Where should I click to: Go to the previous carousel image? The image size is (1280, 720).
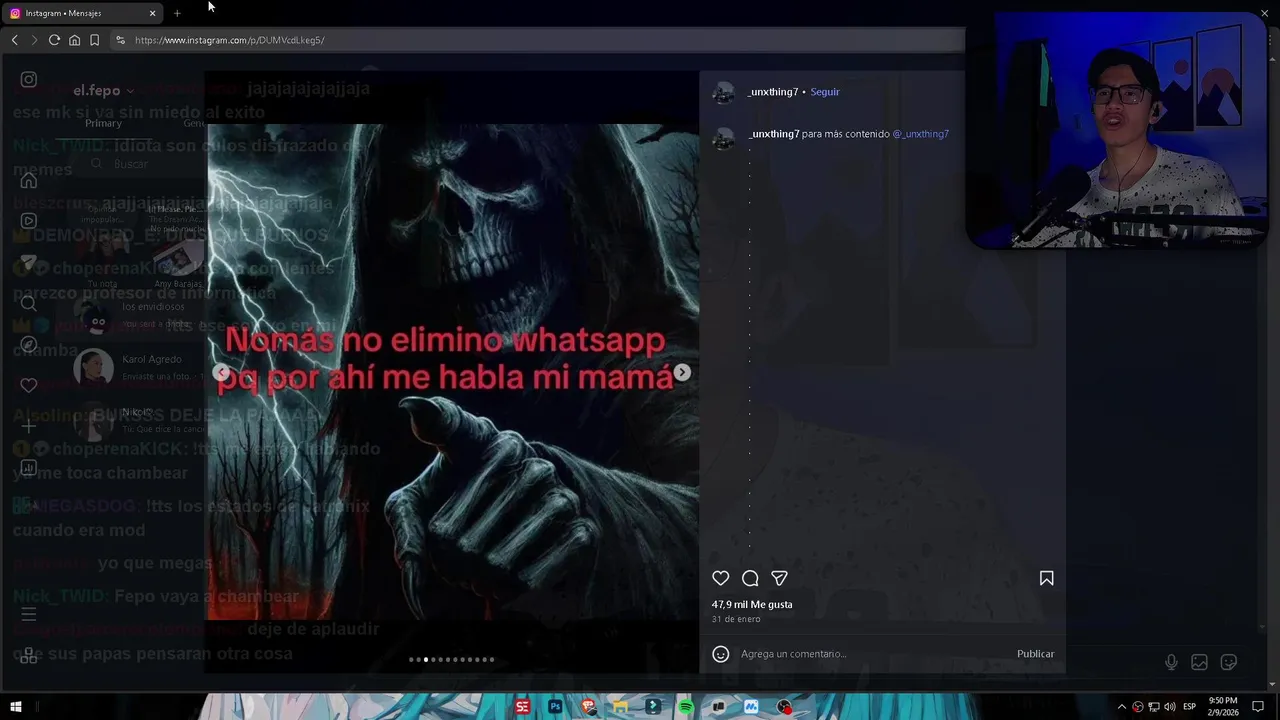(221, 372)
